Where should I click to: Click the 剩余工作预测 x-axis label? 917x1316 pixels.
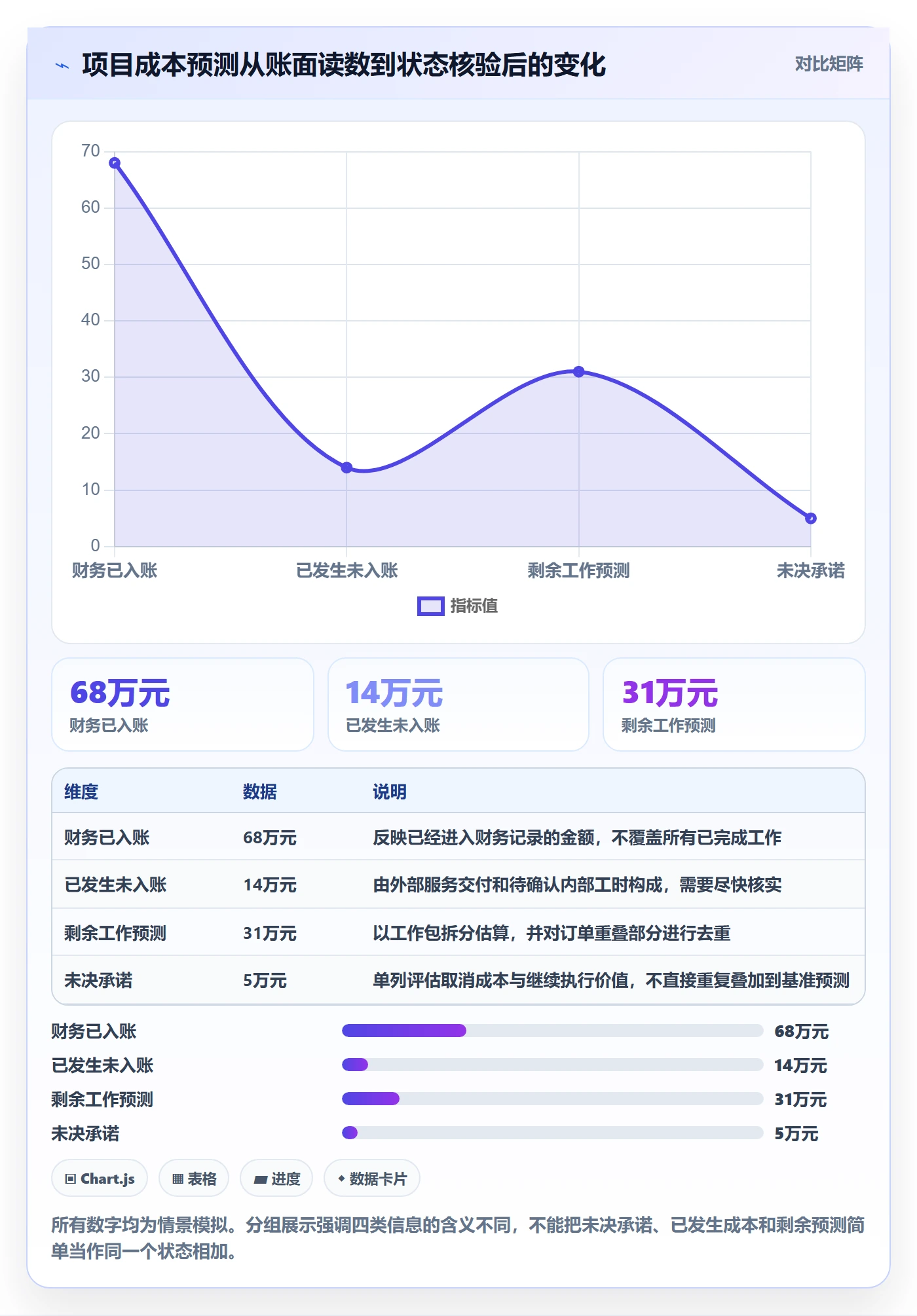tap(578, 571)
